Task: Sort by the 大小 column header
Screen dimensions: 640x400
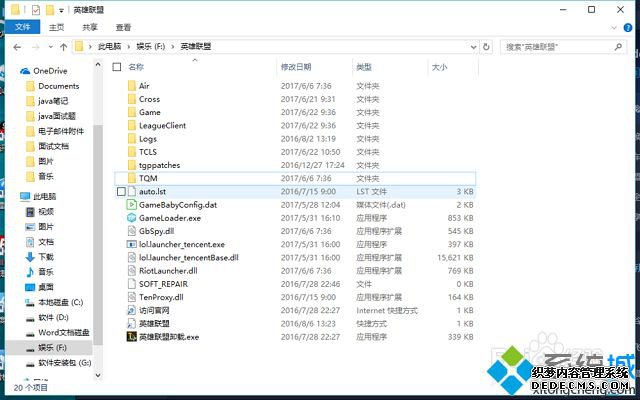Action: tap(440, 67)
